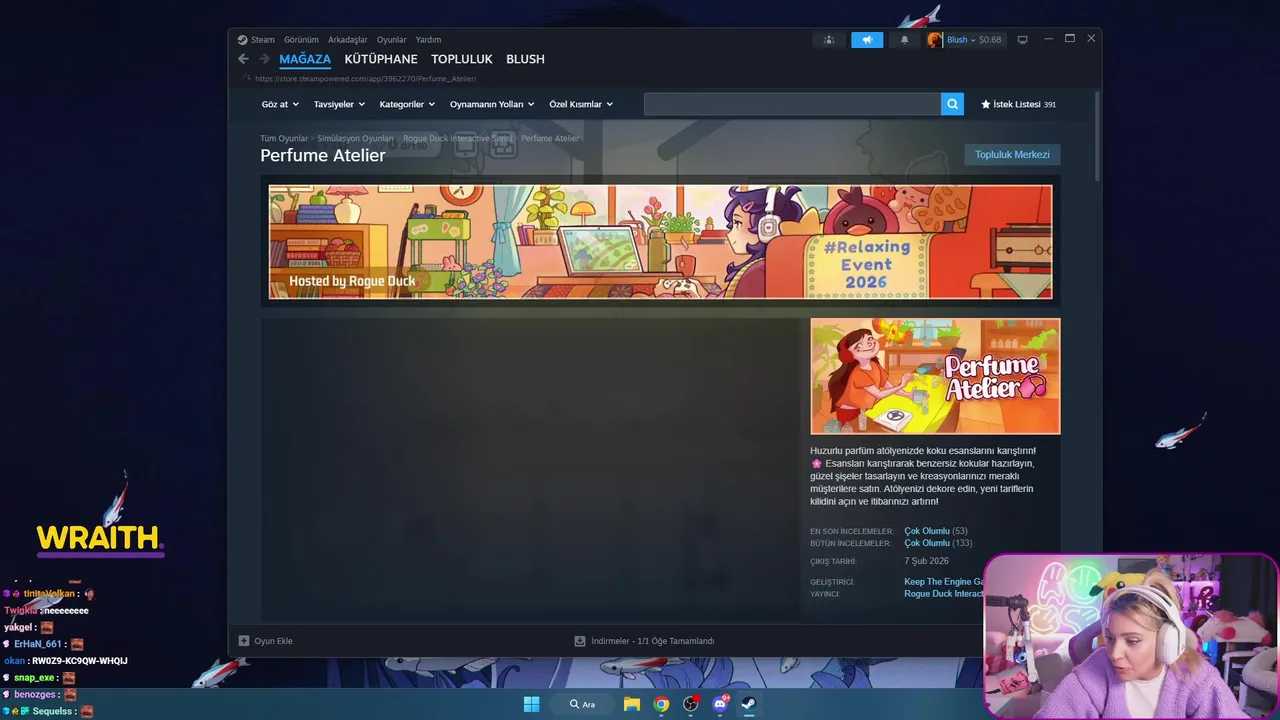Open OBS Studio from taskbar
Image resolution: width=1280 pixels, height=720 pixels.
tap(690, 704)
